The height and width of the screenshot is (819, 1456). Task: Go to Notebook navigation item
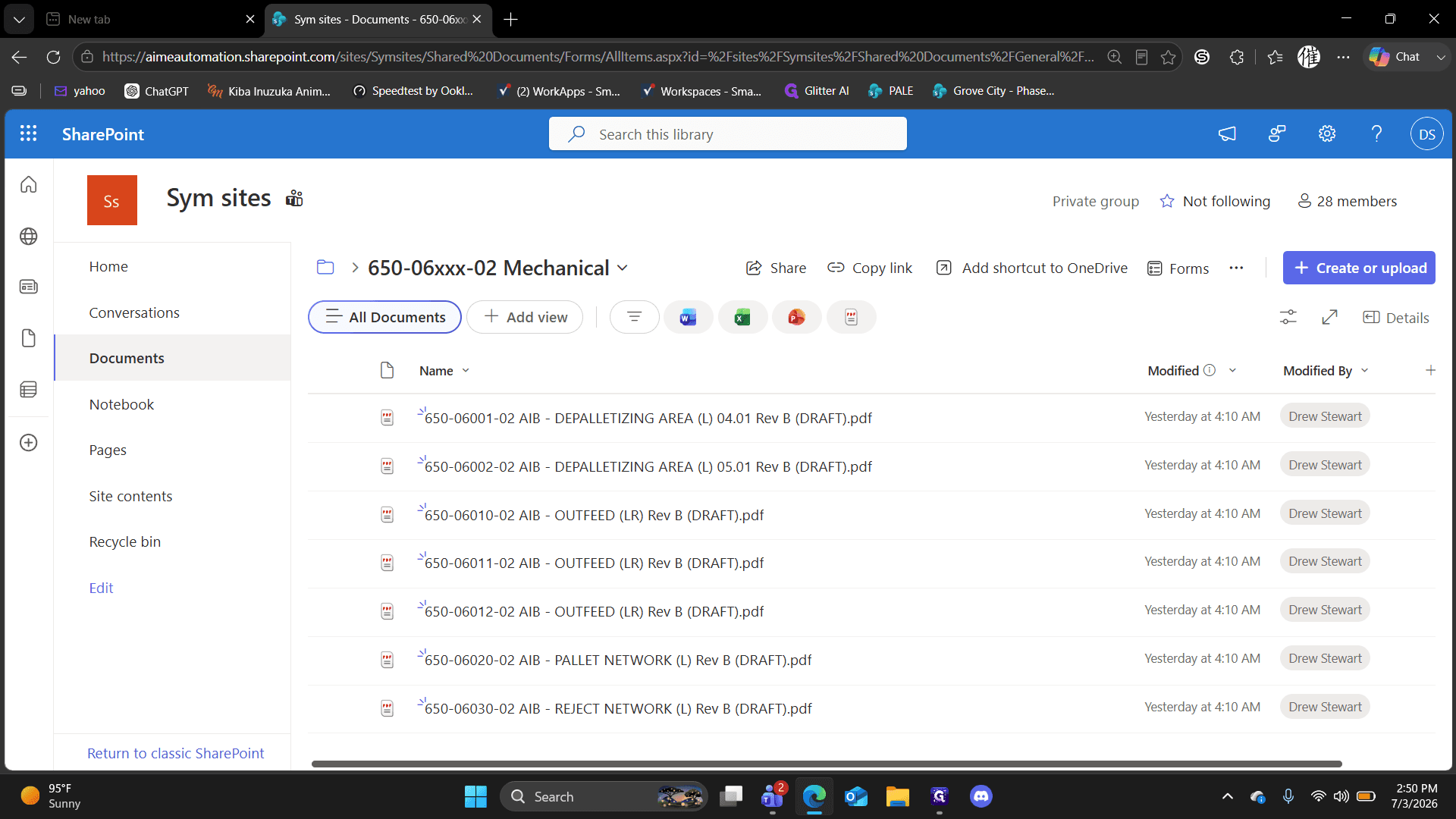121,404
